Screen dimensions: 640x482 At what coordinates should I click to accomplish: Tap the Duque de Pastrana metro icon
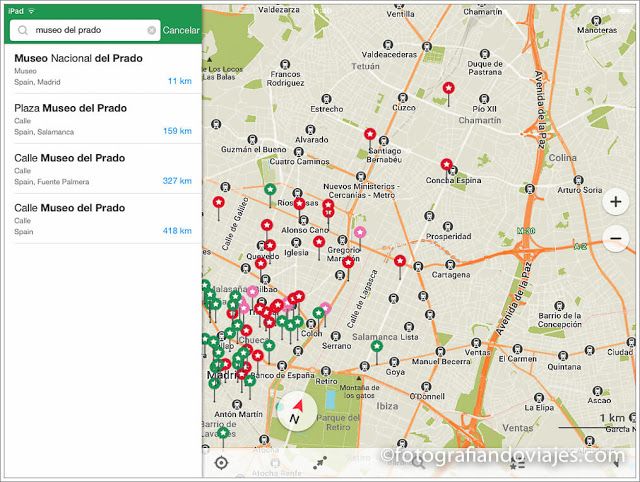pyautogui.click(x=484, y=54)
